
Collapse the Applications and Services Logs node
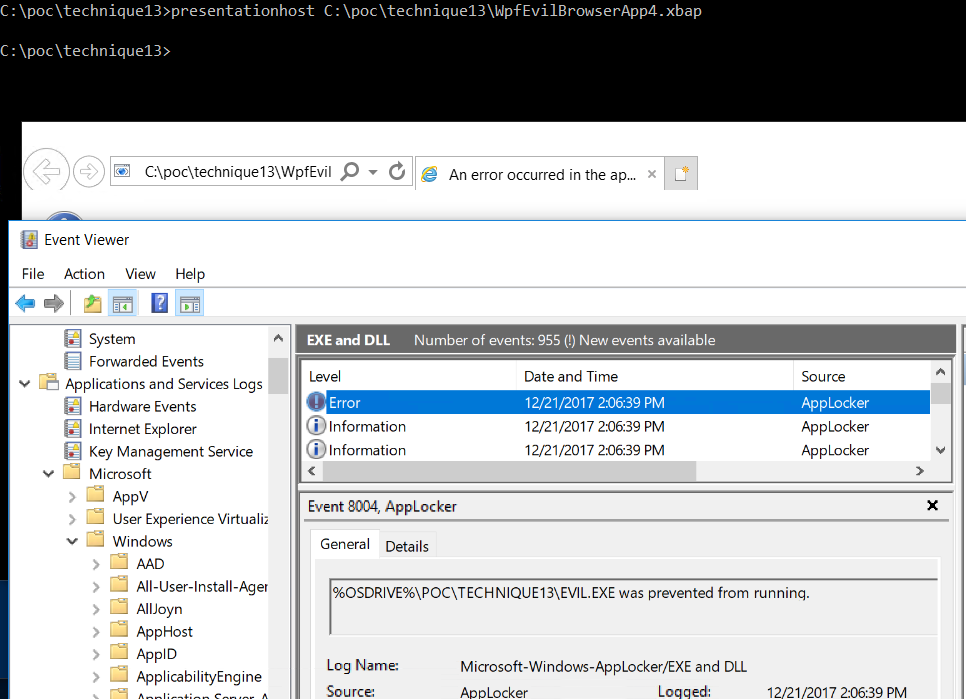pos(24,383)
